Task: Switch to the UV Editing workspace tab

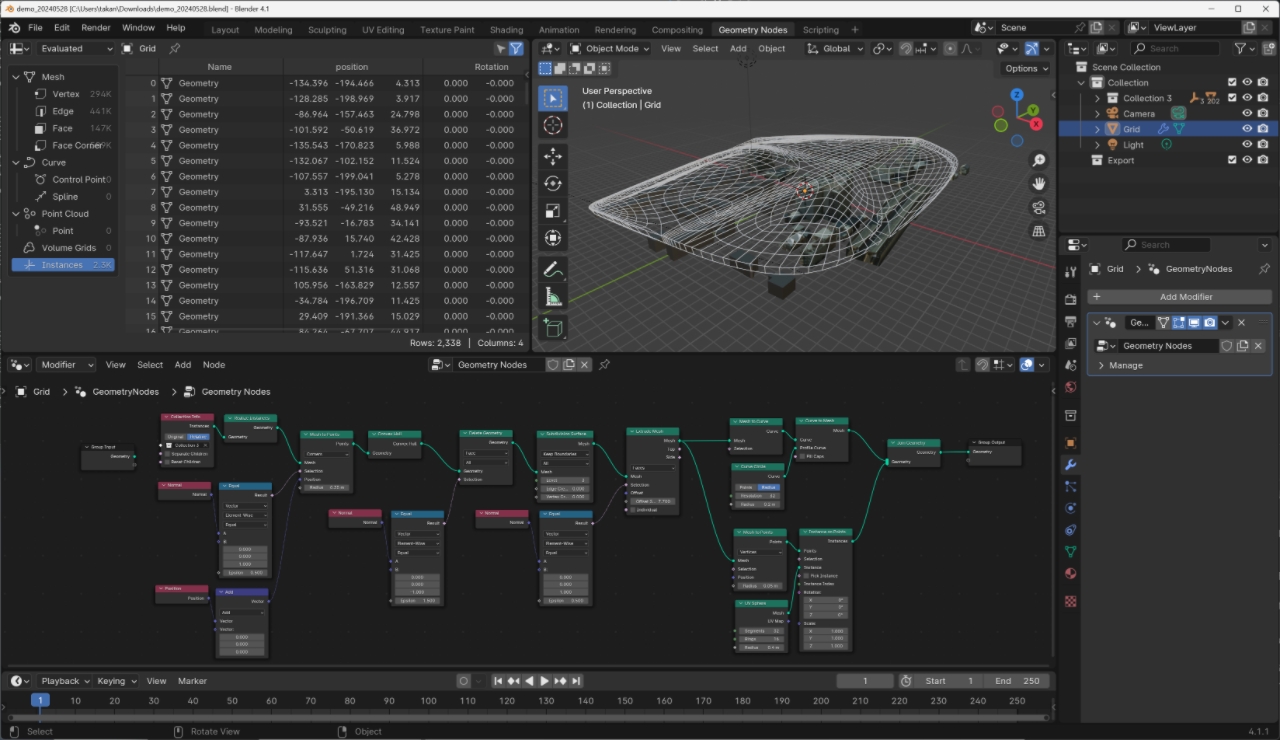Action: 383,30
